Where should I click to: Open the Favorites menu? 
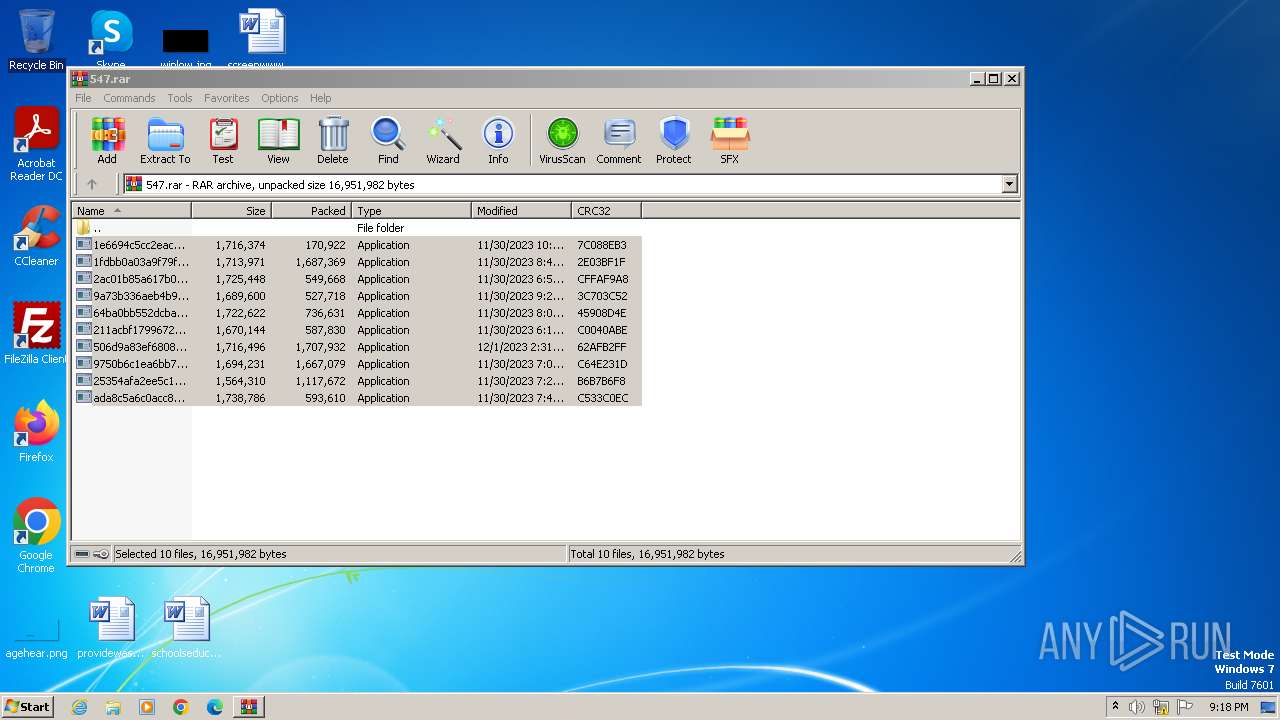227,98
